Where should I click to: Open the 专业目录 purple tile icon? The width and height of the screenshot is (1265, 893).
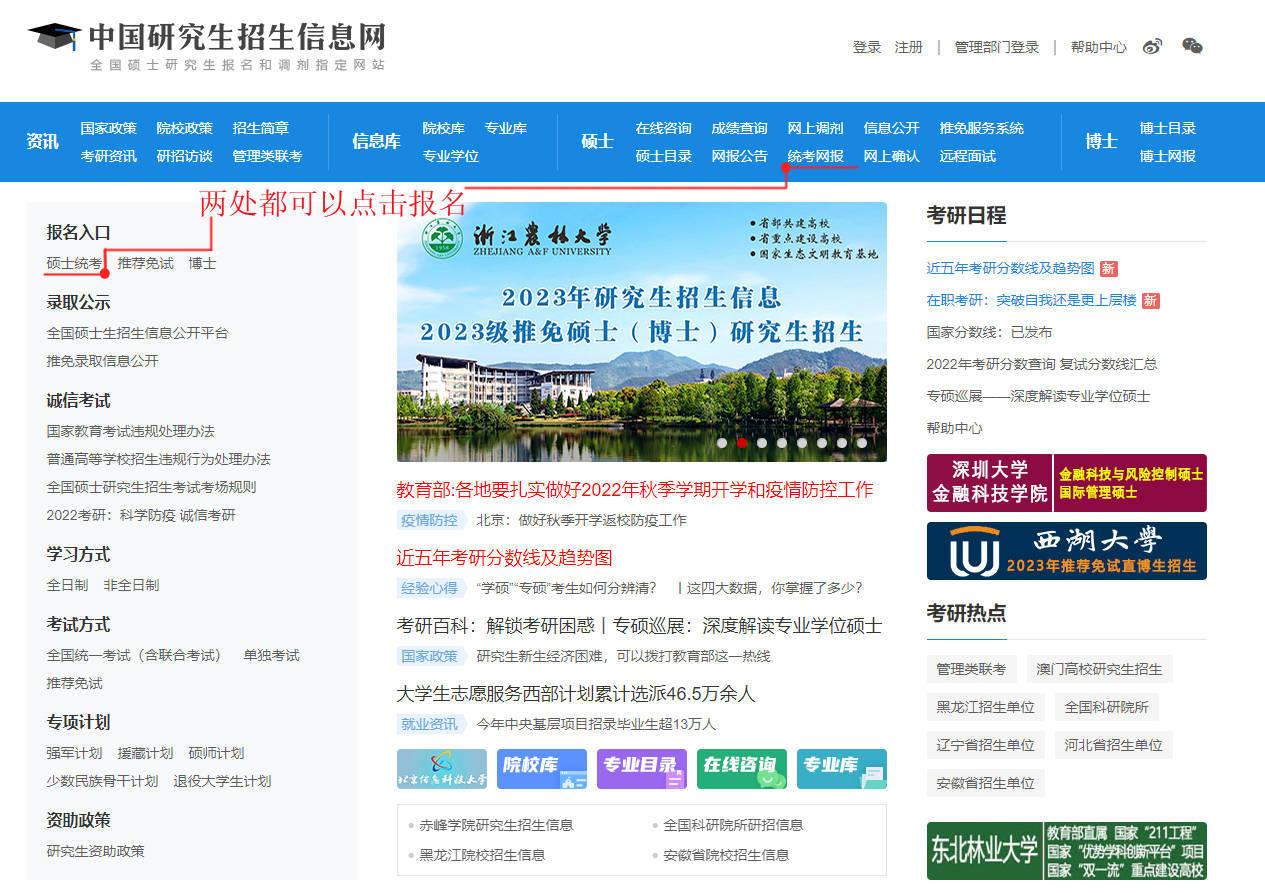(x=642, y=769)
